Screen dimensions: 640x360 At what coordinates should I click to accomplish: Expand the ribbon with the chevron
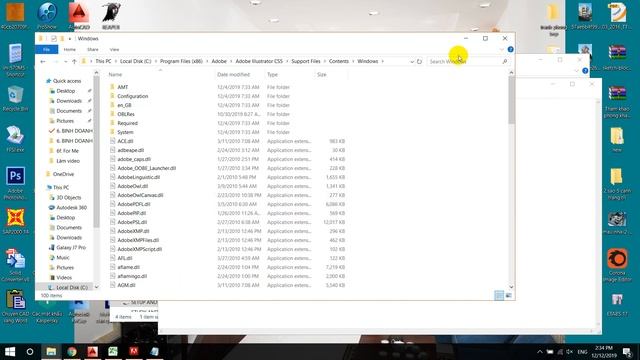502,49
